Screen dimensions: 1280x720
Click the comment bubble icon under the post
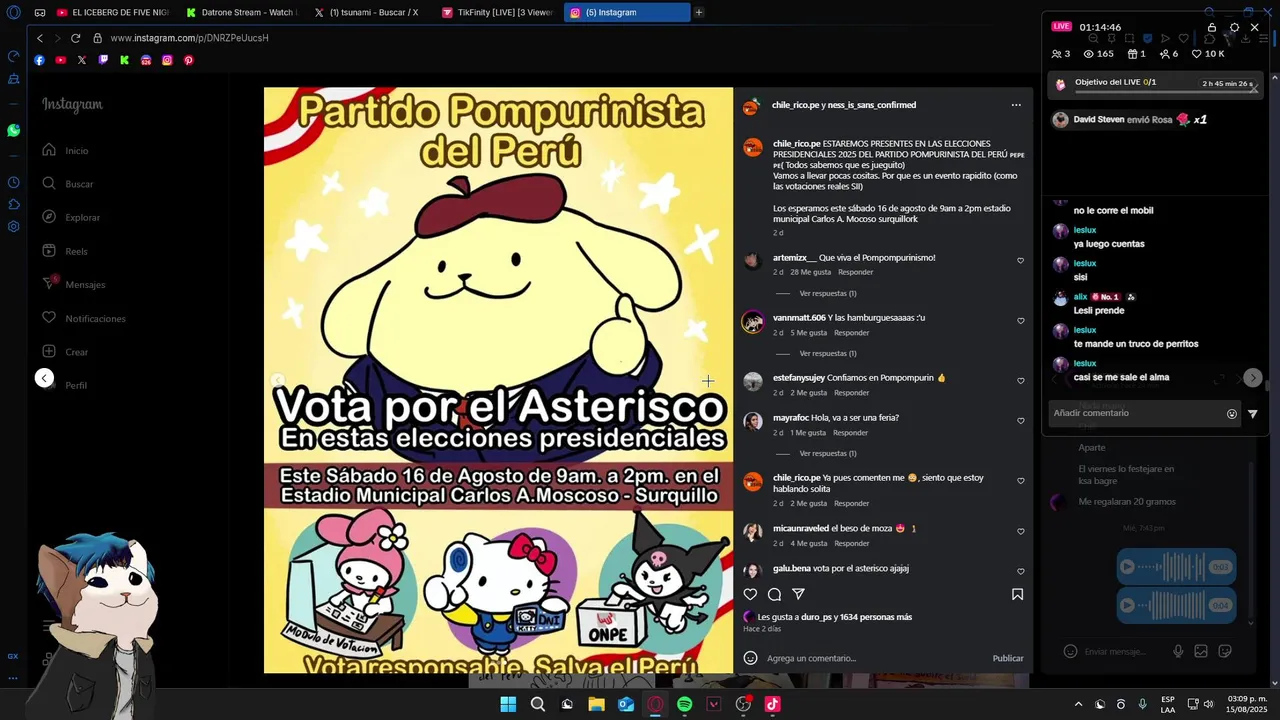point(774,594)
